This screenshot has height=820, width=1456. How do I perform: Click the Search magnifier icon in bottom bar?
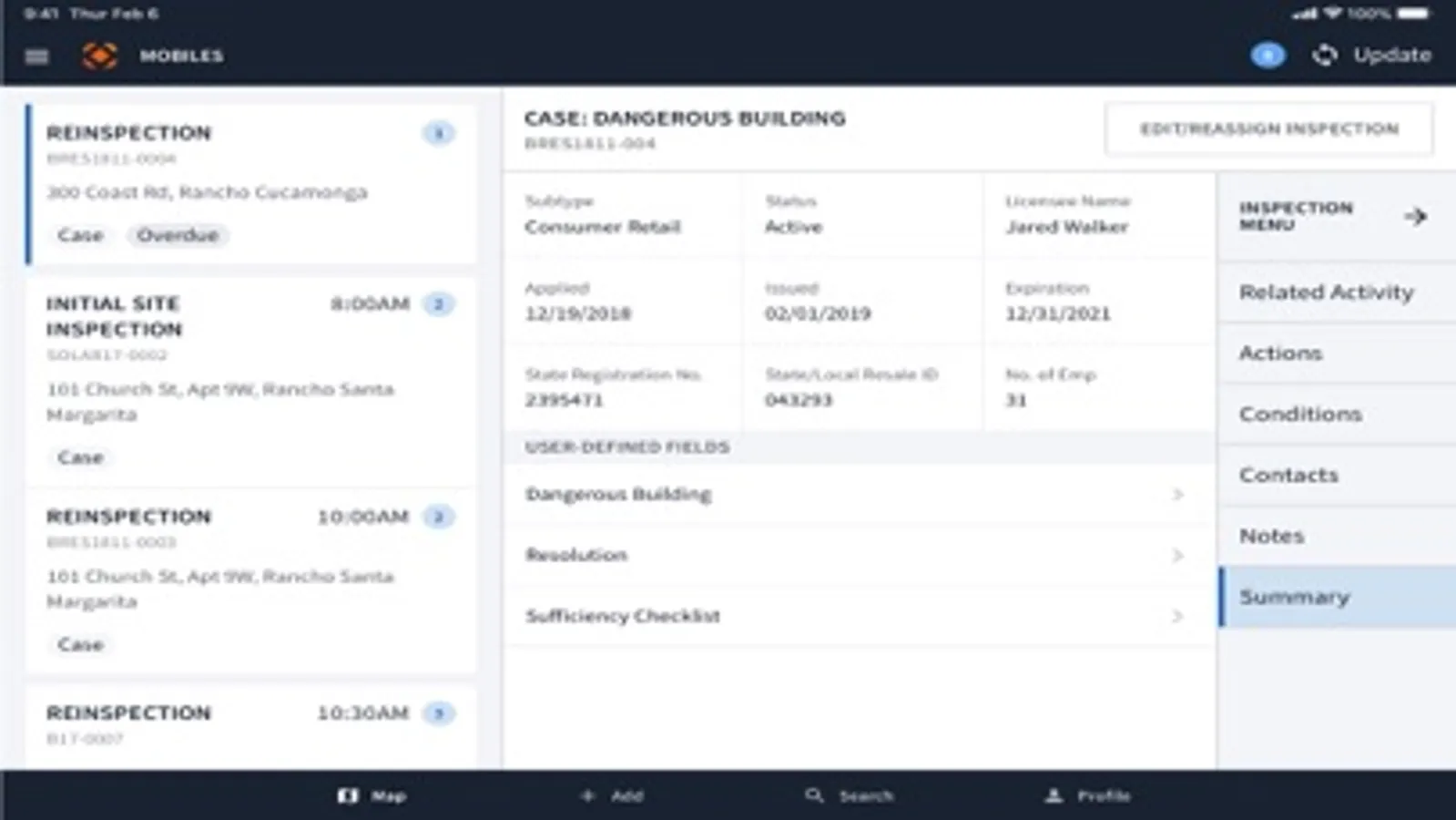814,796
